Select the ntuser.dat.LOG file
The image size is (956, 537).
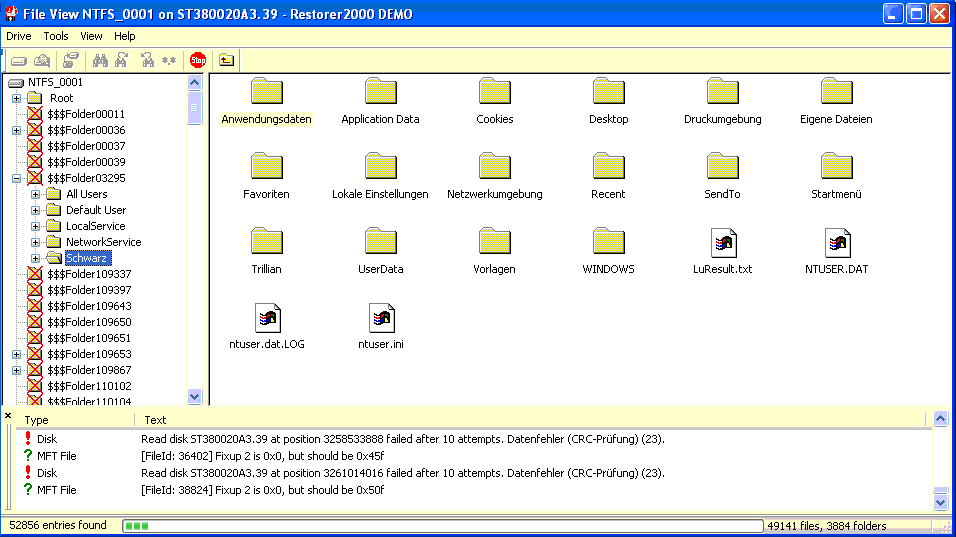[x=266, y=326]
